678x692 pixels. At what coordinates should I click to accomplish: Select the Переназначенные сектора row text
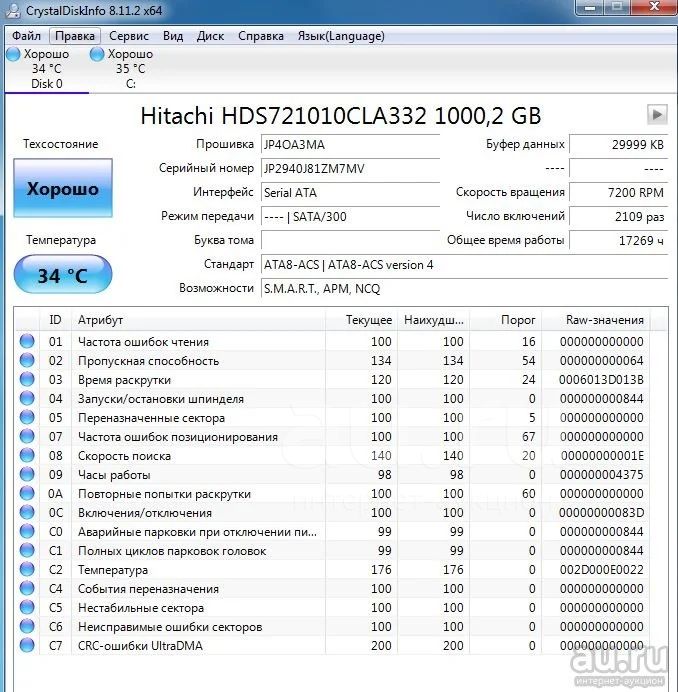[x=151, y=417]
